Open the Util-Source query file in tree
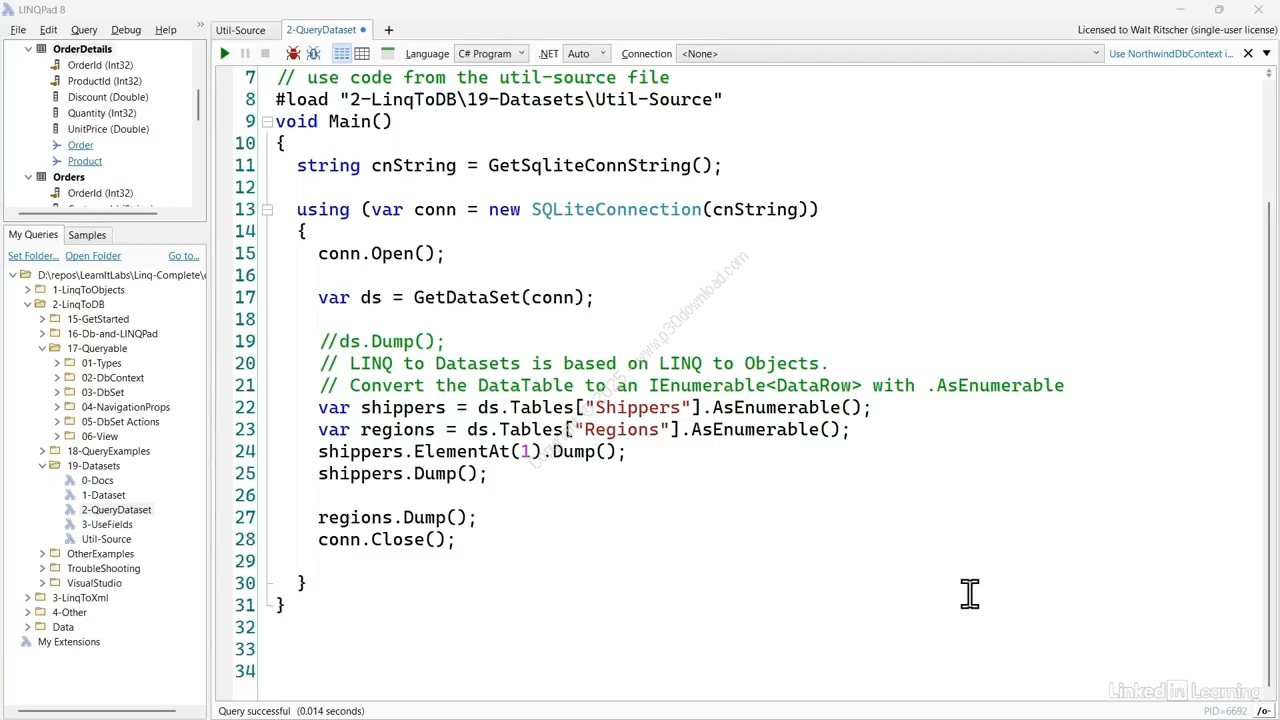This screenshot has height=720, width=1280. click(x=106, y=539)
